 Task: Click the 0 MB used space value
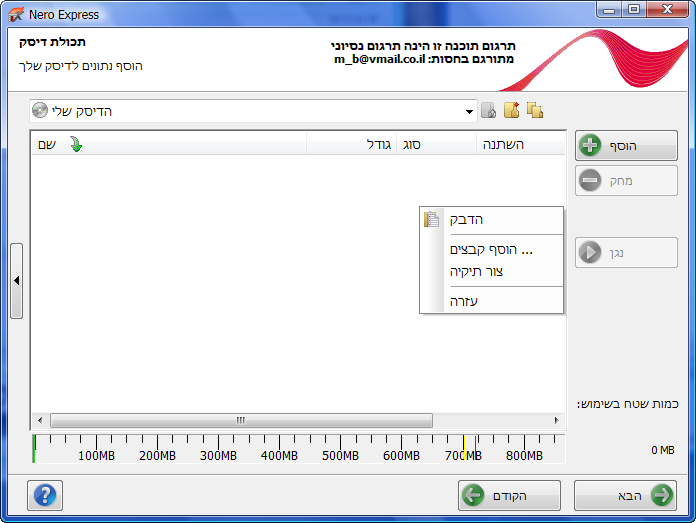663,450
